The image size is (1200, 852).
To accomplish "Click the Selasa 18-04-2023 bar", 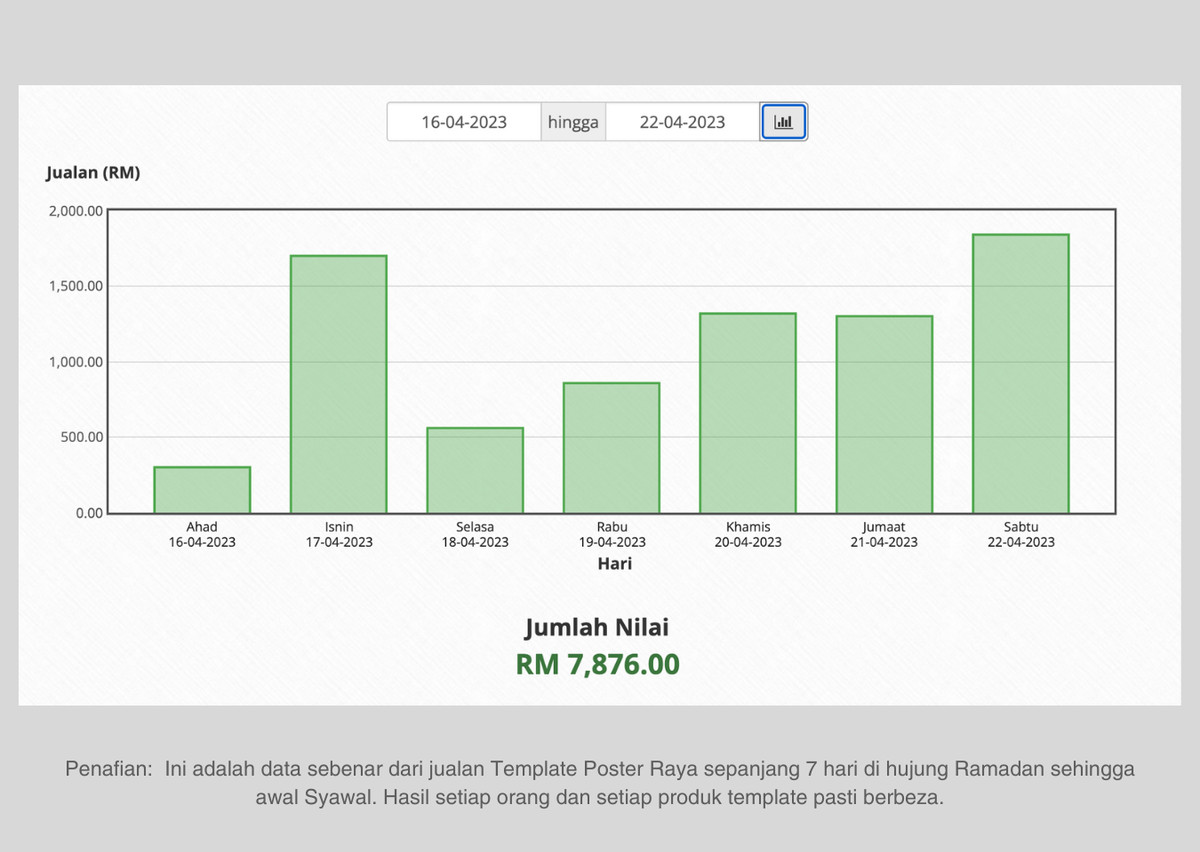I will click(x=475, y=470).
